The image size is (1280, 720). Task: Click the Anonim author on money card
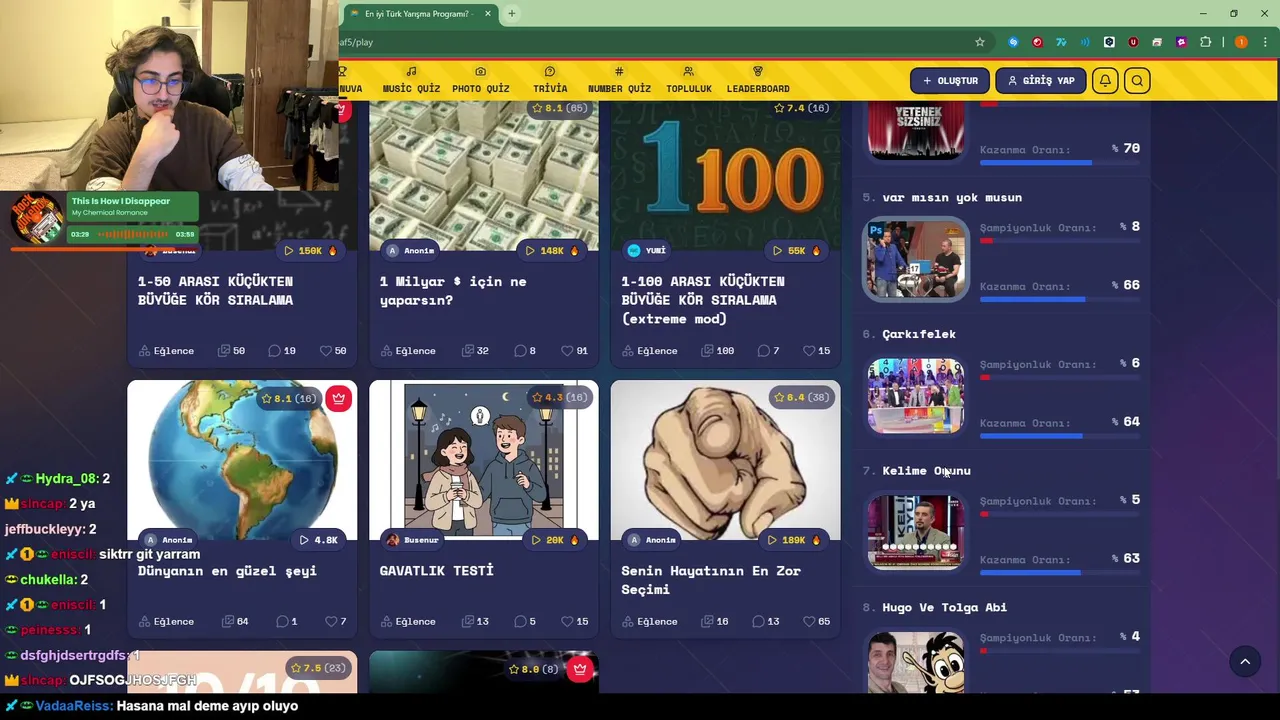tap(410, 251)
